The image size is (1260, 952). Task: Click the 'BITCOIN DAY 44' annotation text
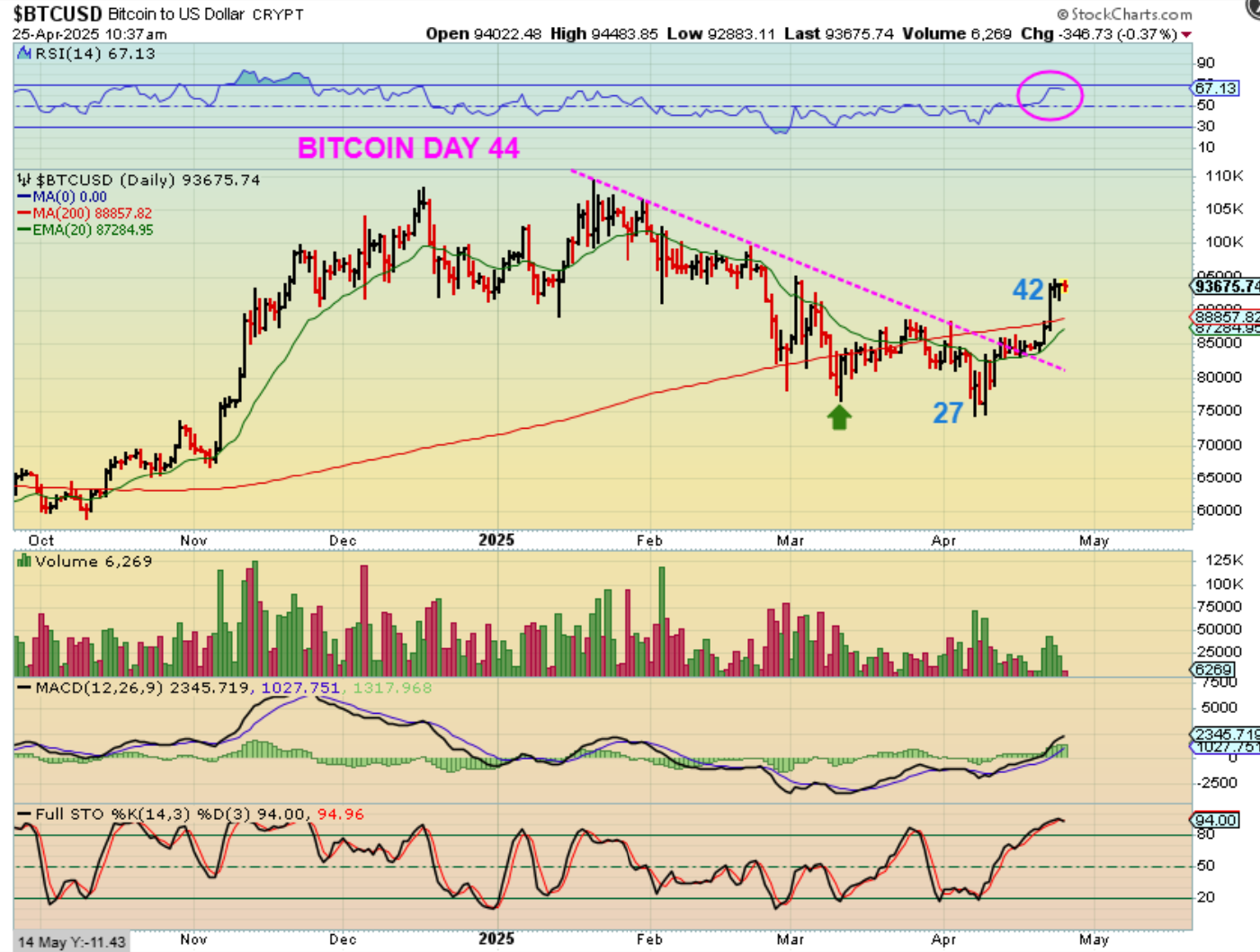coord(408,148)
